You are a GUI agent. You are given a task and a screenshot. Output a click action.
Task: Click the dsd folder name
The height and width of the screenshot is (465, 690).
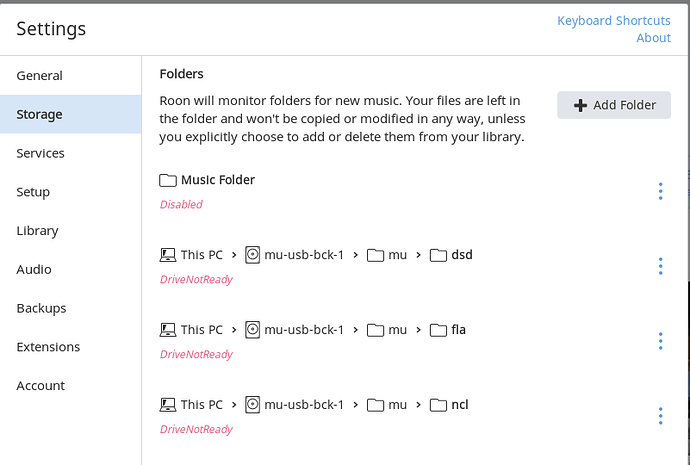click(462, 255)
